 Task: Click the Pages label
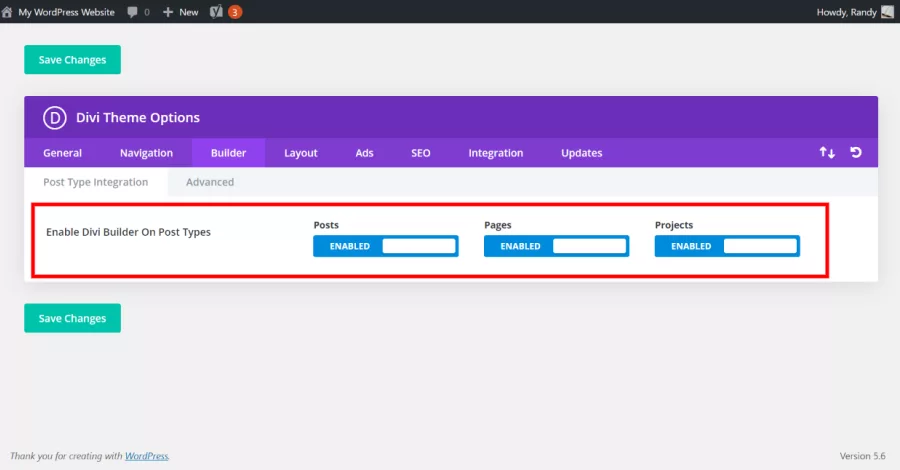pyautogui.click(x=498, y=225)
